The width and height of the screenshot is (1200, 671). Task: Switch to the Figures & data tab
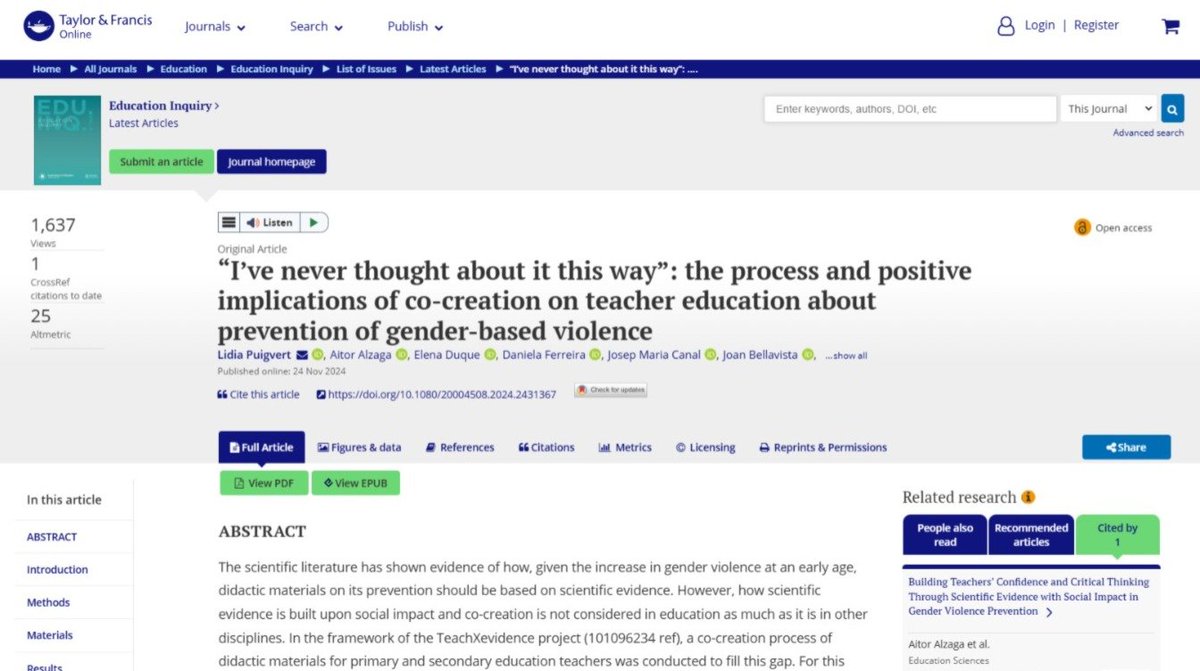click(359, 447)
